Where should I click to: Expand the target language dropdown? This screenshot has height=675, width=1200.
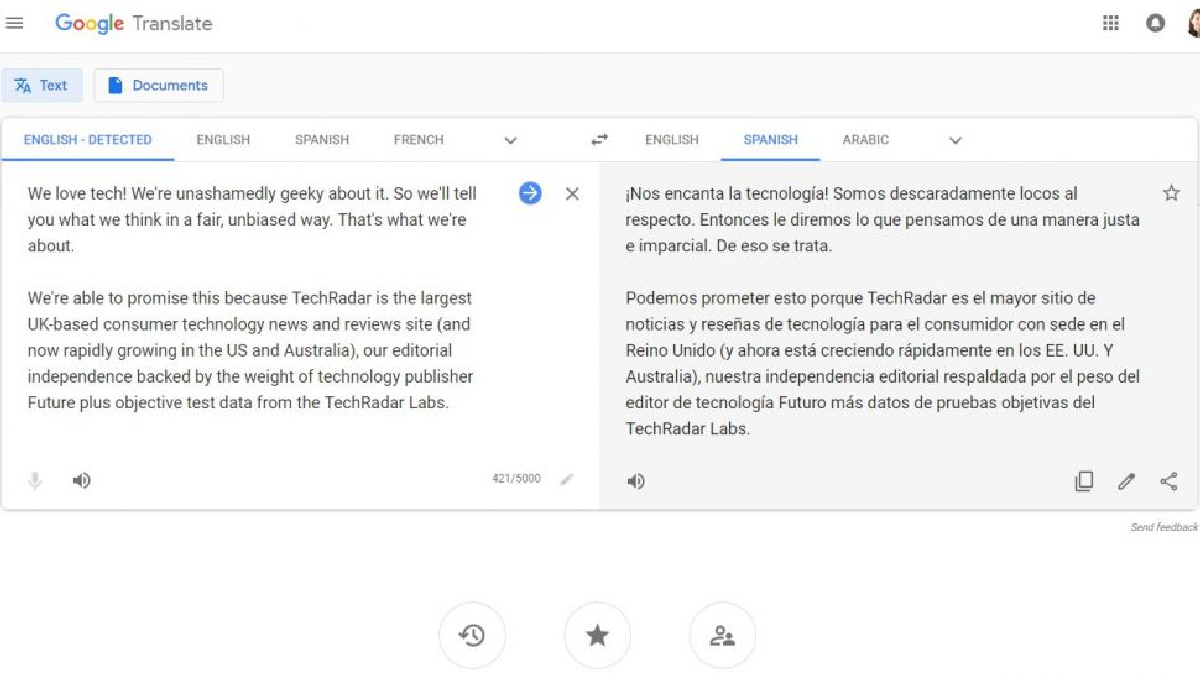click(x=955, y=140)
